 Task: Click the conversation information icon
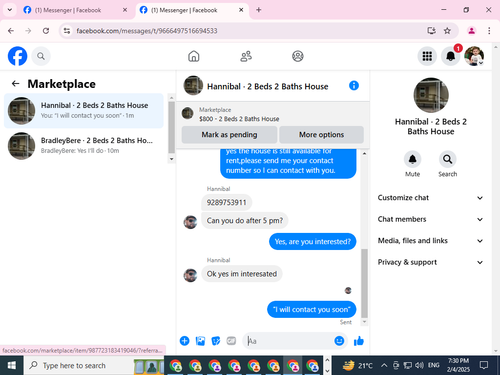tap(354, 86)
